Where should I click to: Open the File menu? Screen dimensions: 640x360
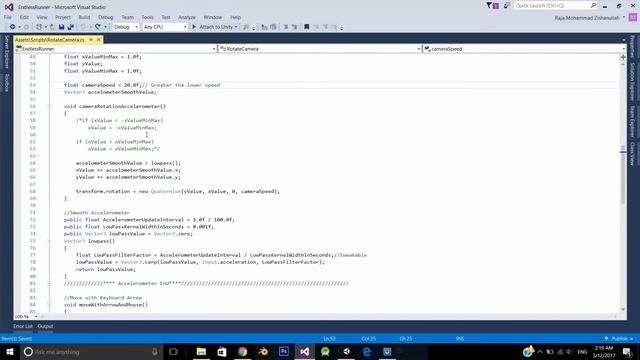coord(8,17)
